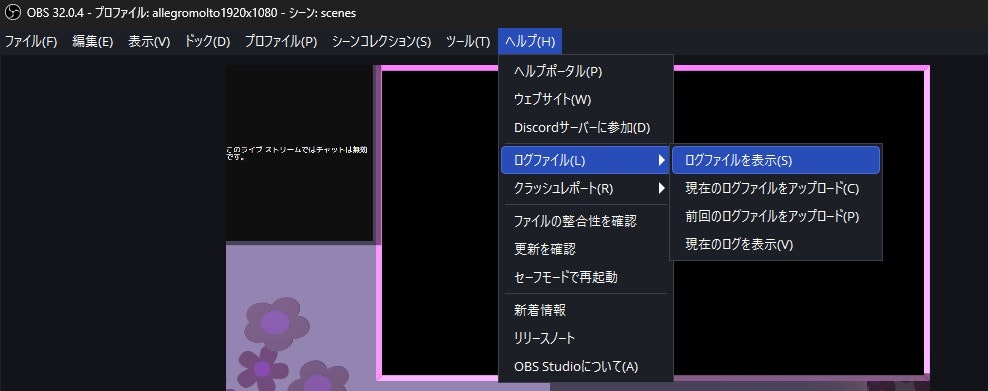Open the 表示(V) menu

click(149, 42)
